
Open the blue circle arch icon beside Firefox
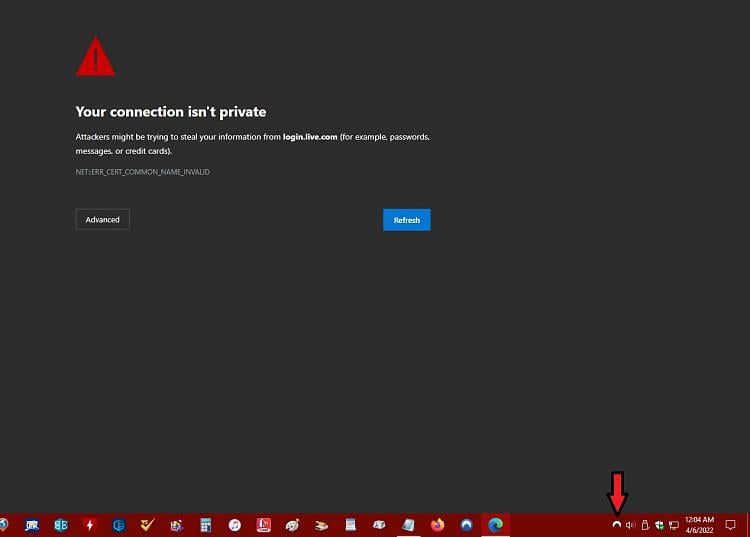pyautogui.click(x=466, y=525)
